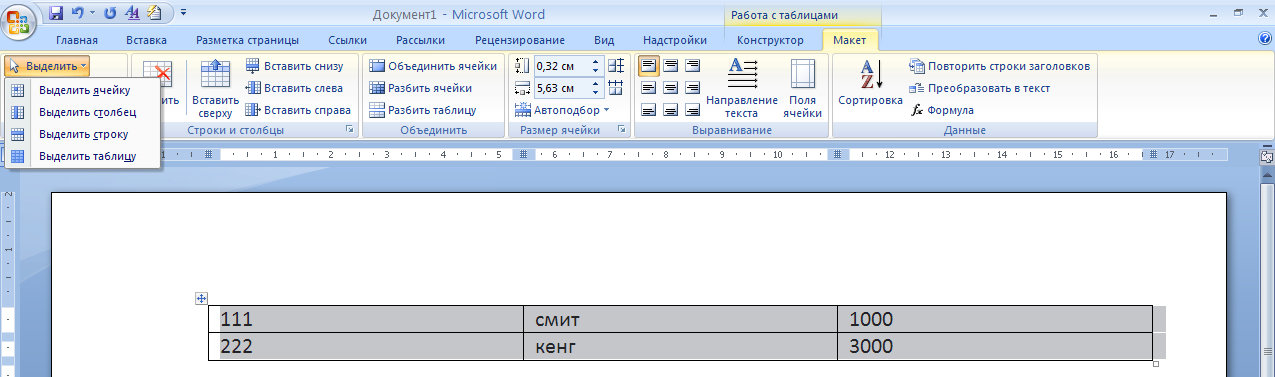The width and height of the screenshot is (1275, 377).
Task: Click the table cell containing 1000
Action: 994,319
